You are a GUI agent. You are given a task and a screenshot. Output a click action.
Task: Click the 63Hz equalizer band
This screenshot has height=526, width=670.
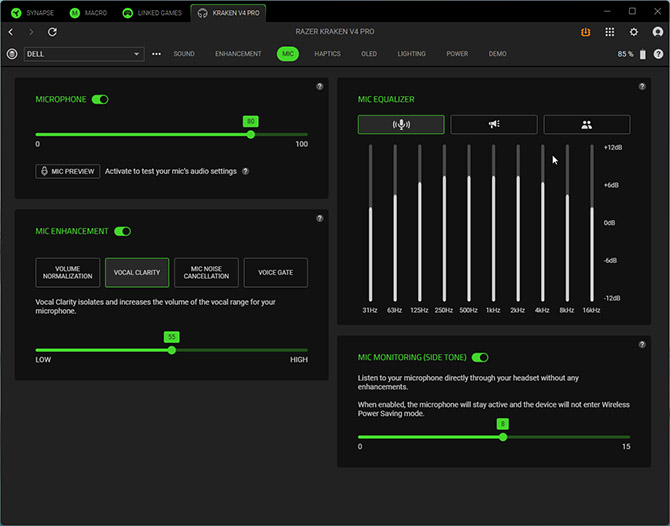pyautogui.click(x=395, y=223)
